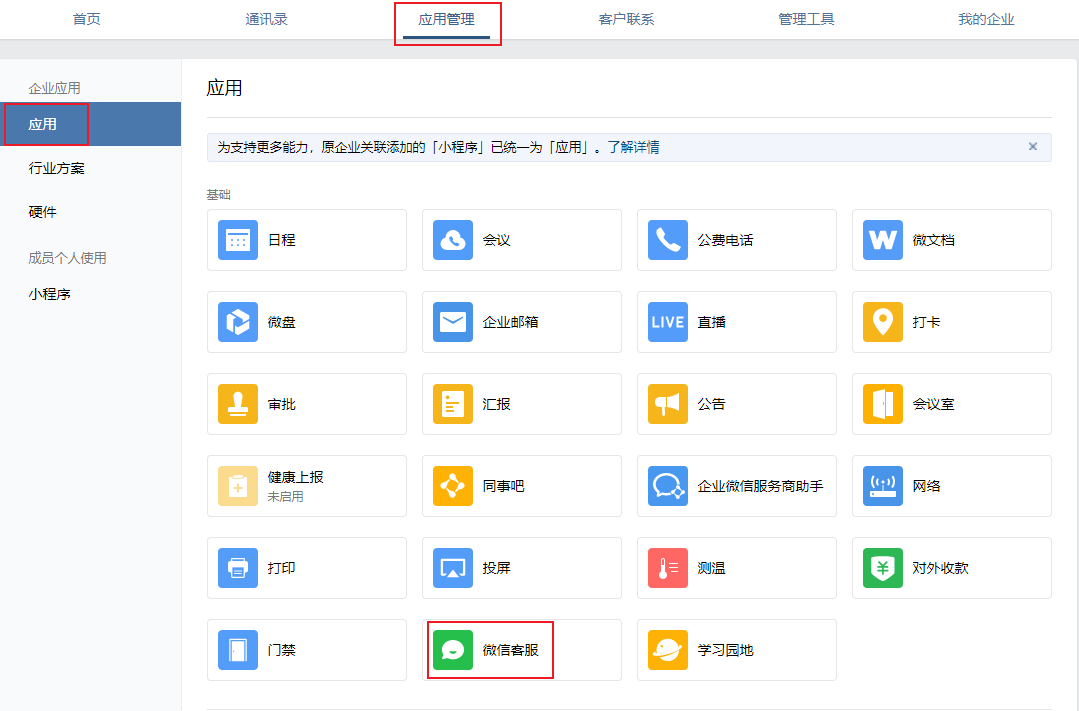Open the green 微信客服 icon
Screen dimensions: 1079x711
click(453, 649)
